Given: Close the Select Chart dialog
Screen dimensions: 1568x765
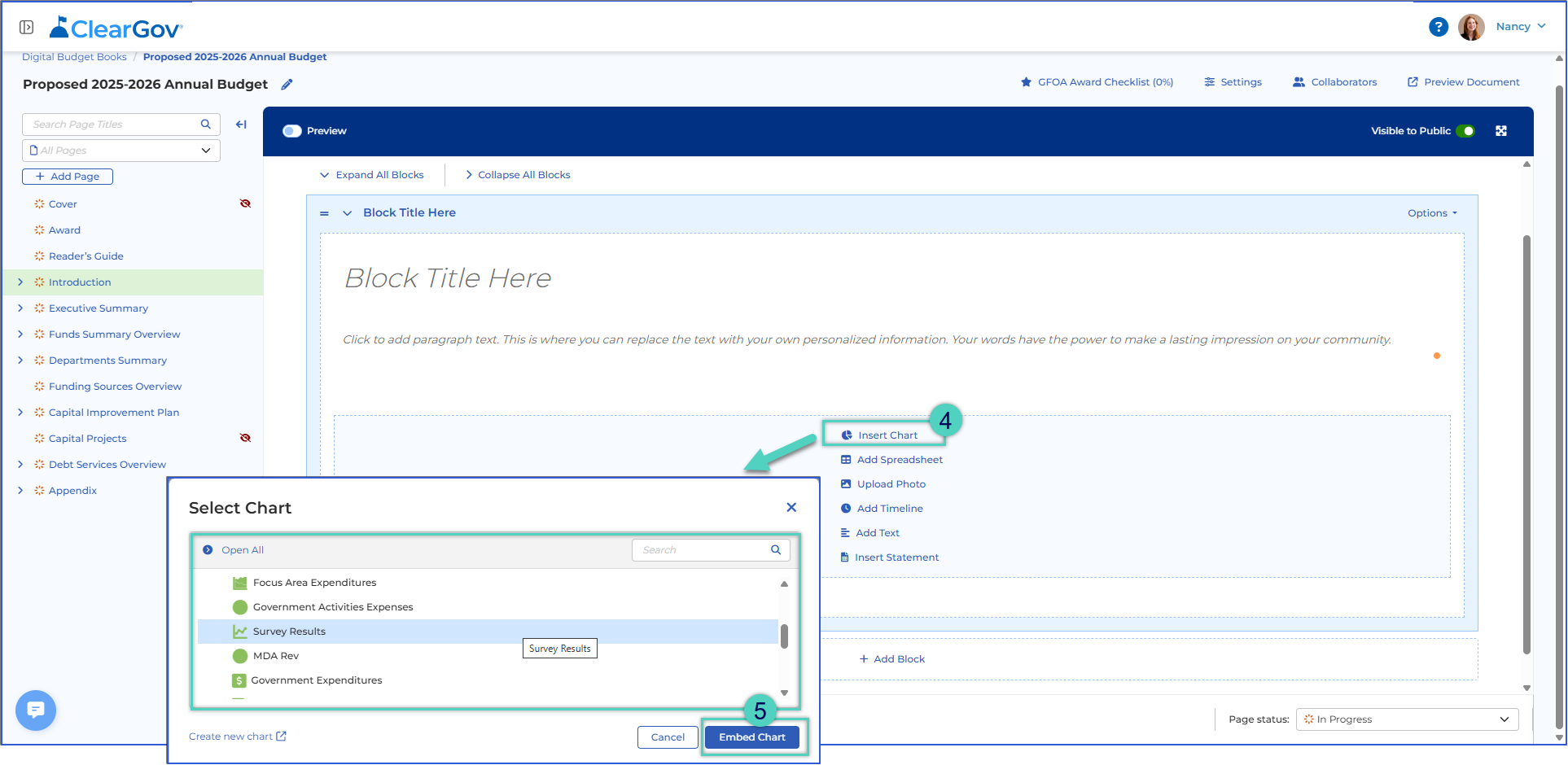Looking at the screenshot, I should pos(791,507).
